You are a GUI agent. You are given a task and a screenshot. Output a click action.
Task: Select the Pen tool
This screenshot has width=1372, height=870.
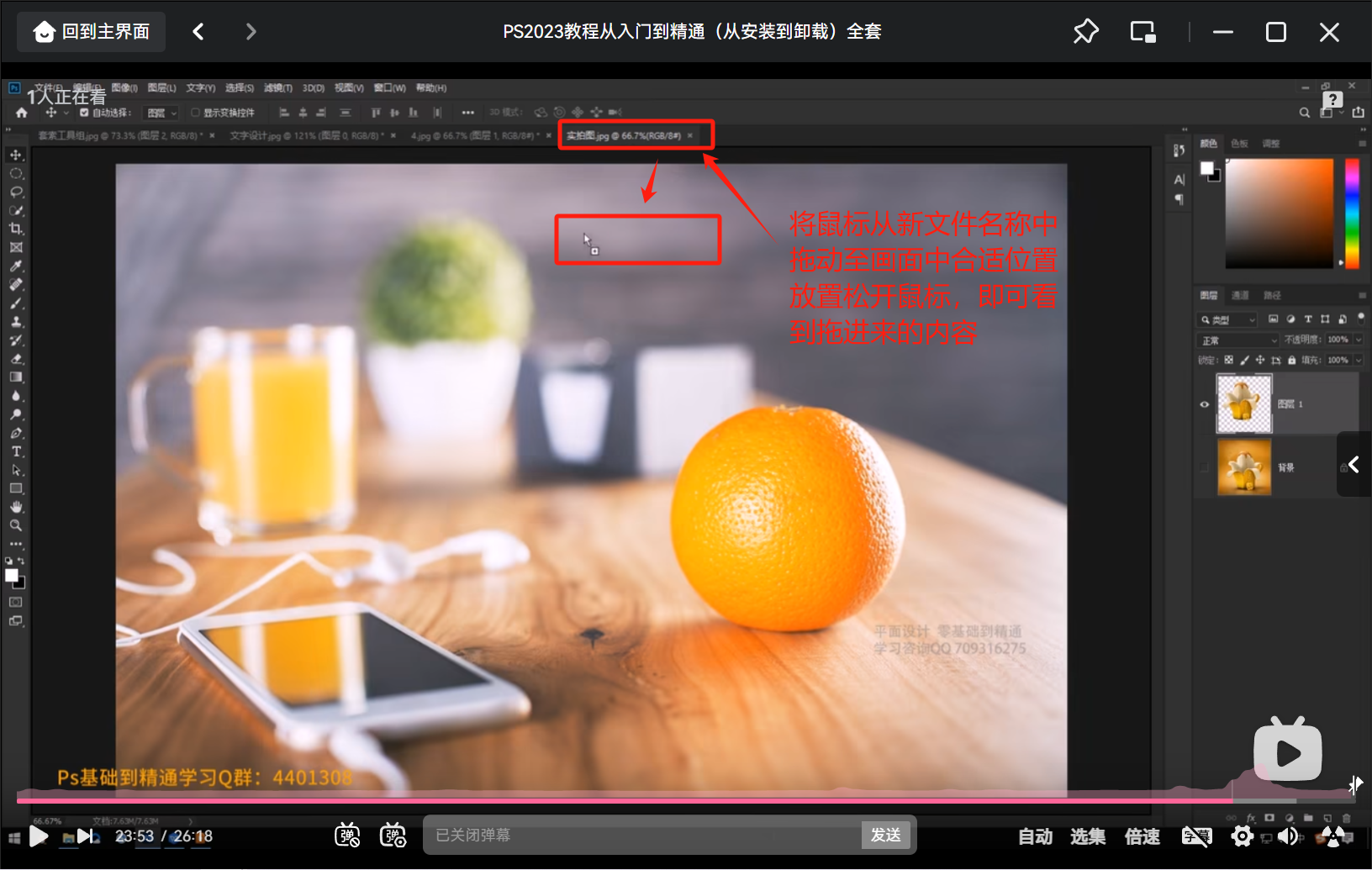coord(16,433)
